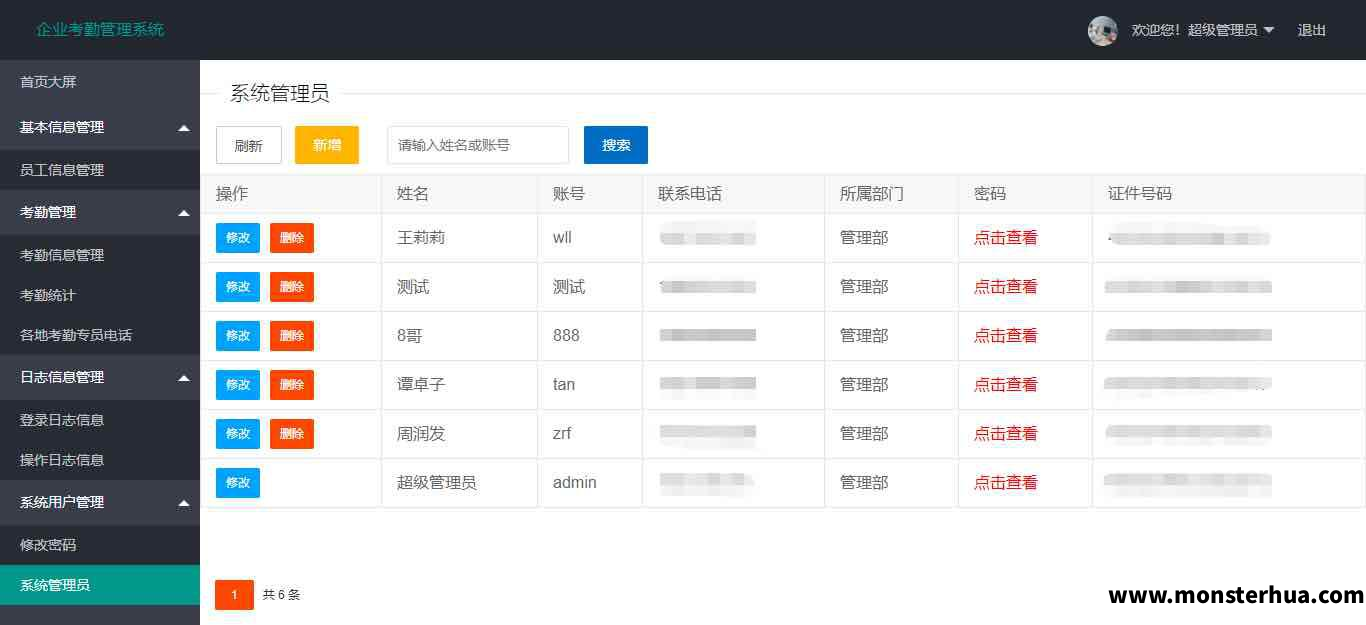Collapse the 基本信息管理 section
The width and height of the screenshot is (1366, 625).
click(100, 127)
